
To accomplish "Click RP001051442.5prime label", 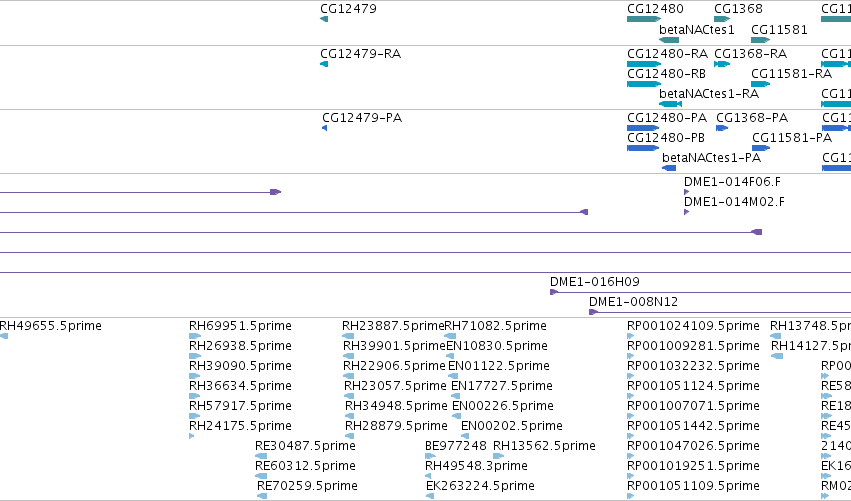I will [x=693, y=426].
